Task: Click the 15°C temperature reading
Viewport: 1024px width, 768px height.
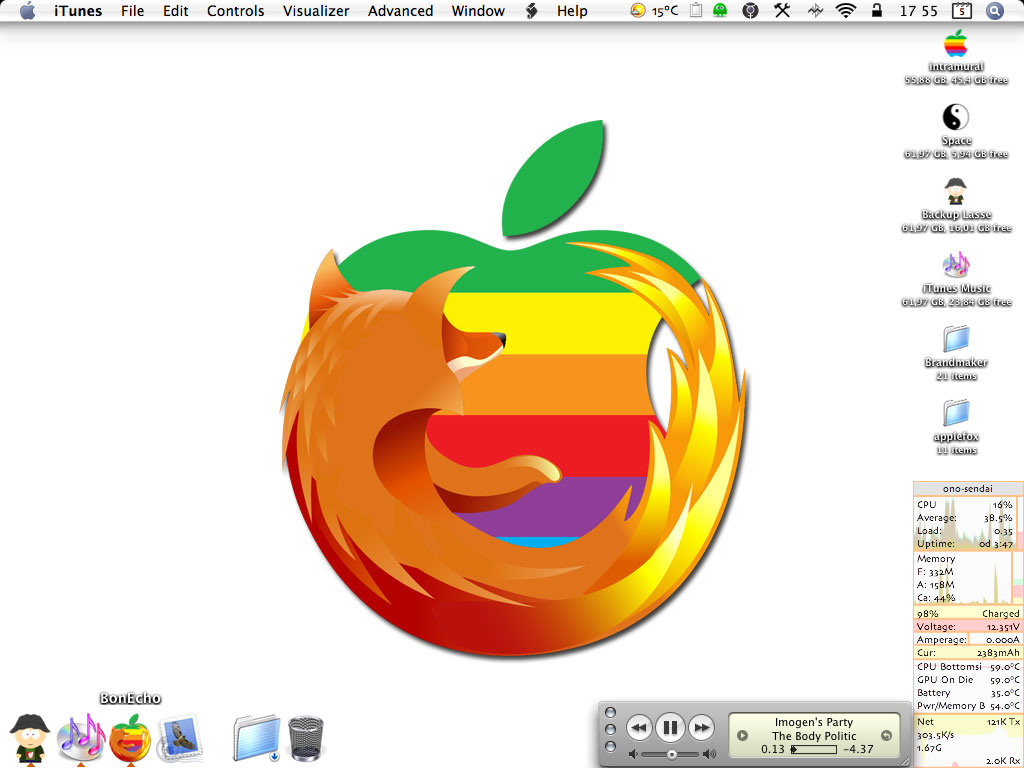Action: (665, 11)
